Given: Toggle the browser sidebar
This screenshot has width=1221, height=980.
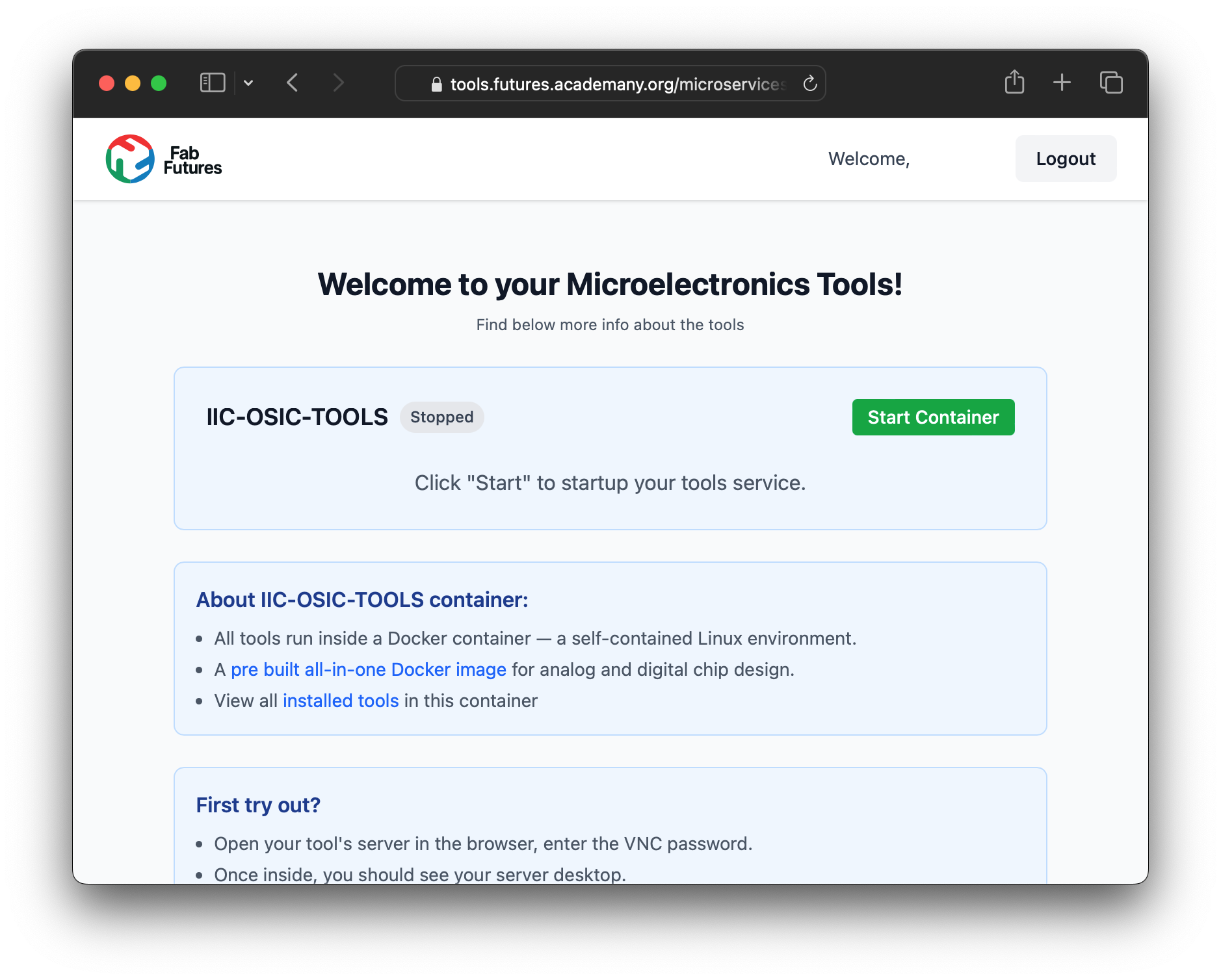Looking at the screenshot, I should click(212, 83).
